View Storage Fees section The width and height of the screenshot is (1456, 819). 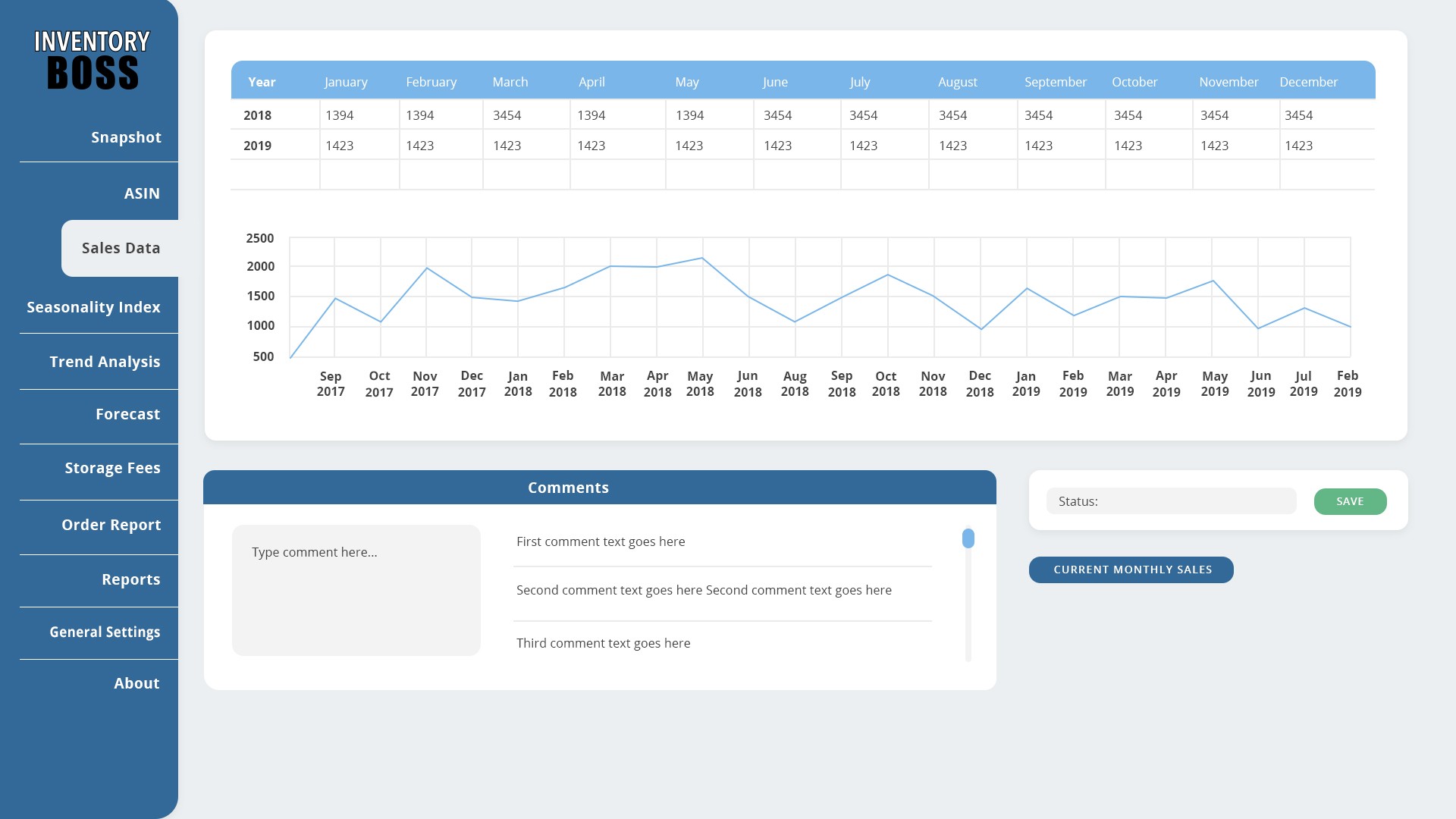coord(112,468)
